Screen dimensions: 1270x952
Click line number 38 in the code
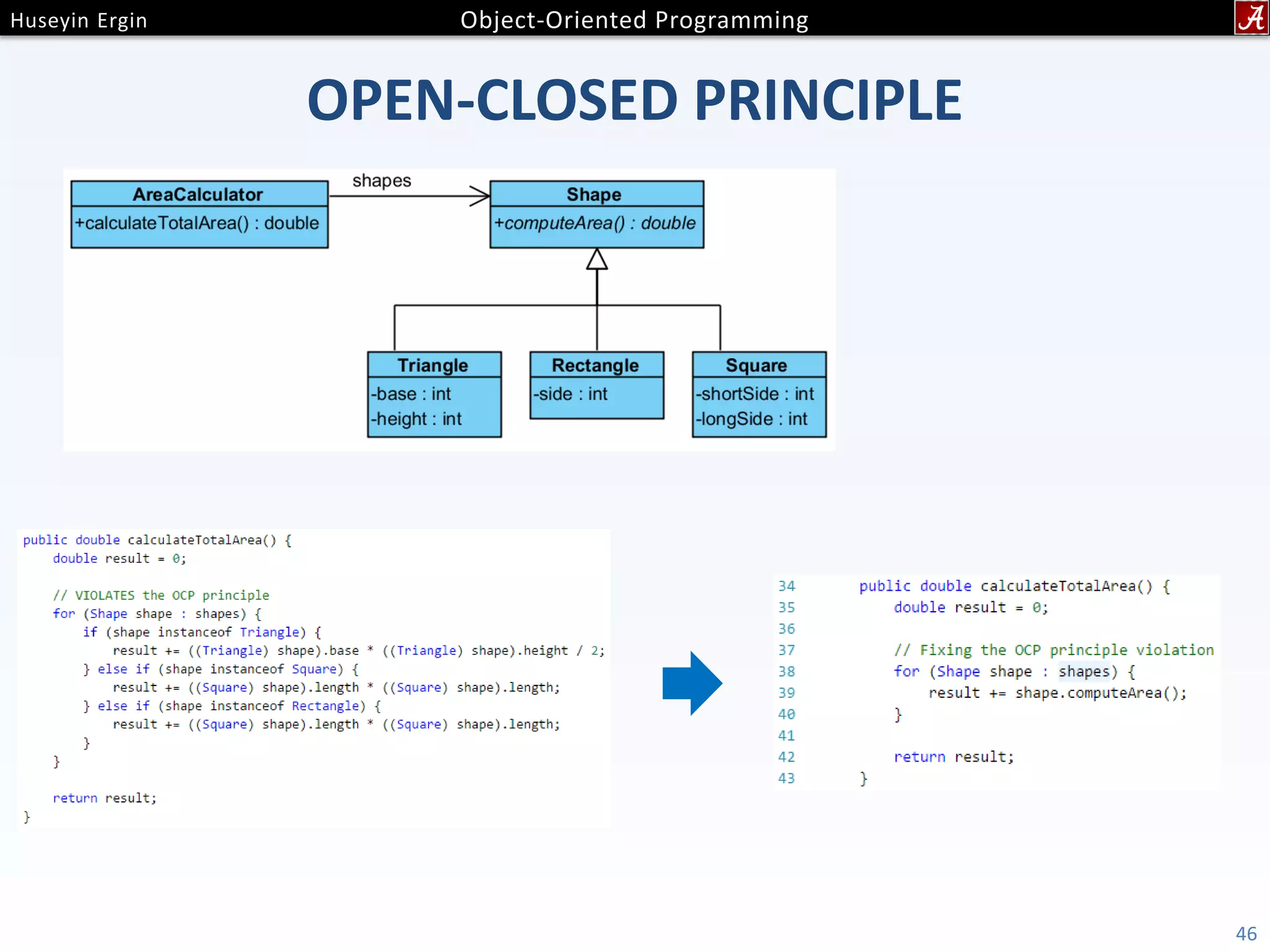pyautogui.click(x=786, y=671)
